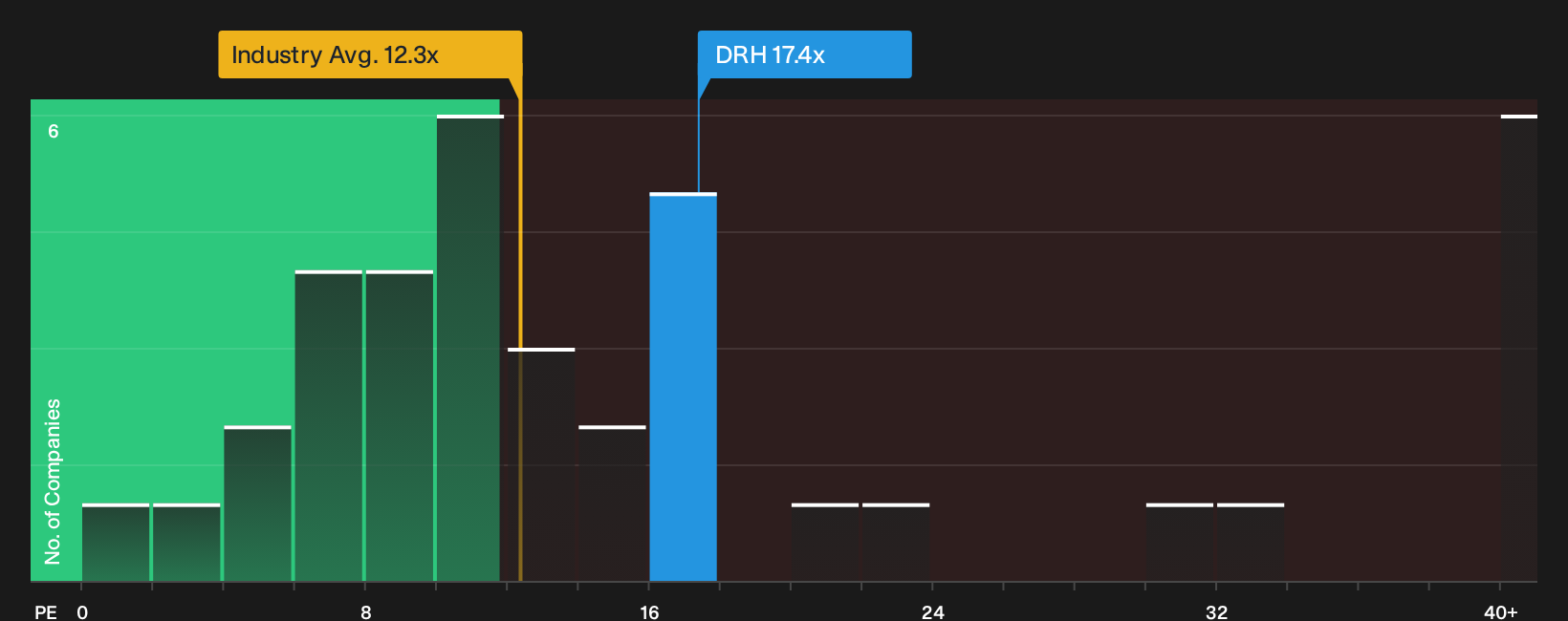
Task: Click the x-axis label '32'
Action: pyautogui.click(x=1216, y=612)
